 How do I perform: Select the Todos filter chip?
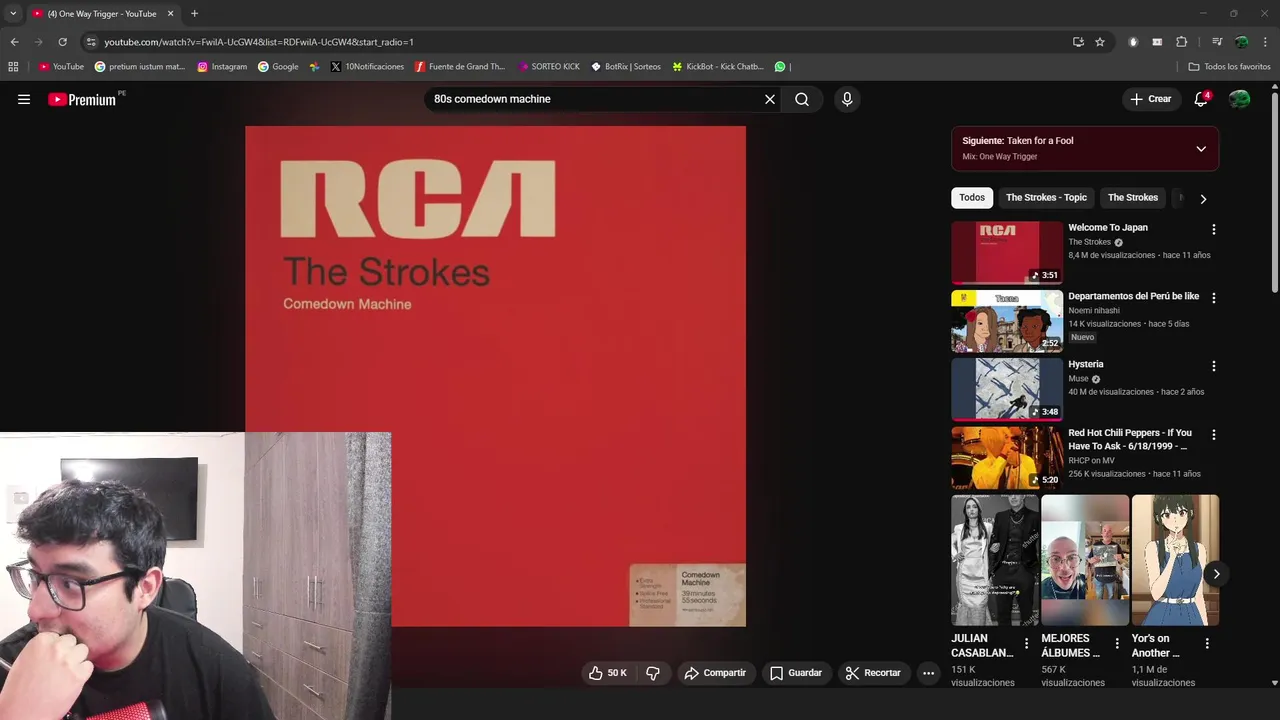pyautogui.click(x=972, y=198)
